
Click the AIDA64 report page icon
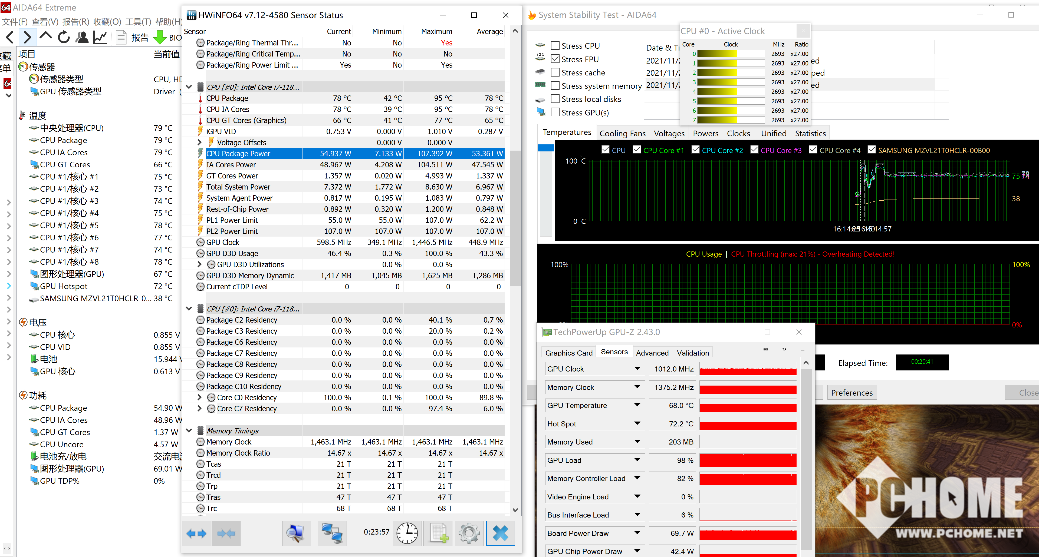point(121,37)
